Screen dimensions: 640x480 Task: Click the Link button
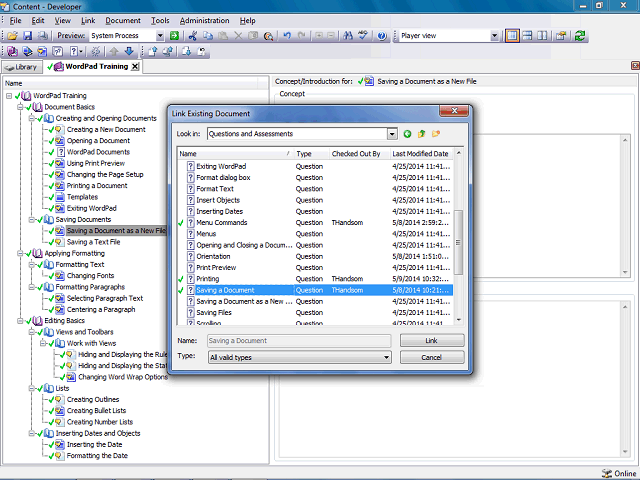coord(432,340)
